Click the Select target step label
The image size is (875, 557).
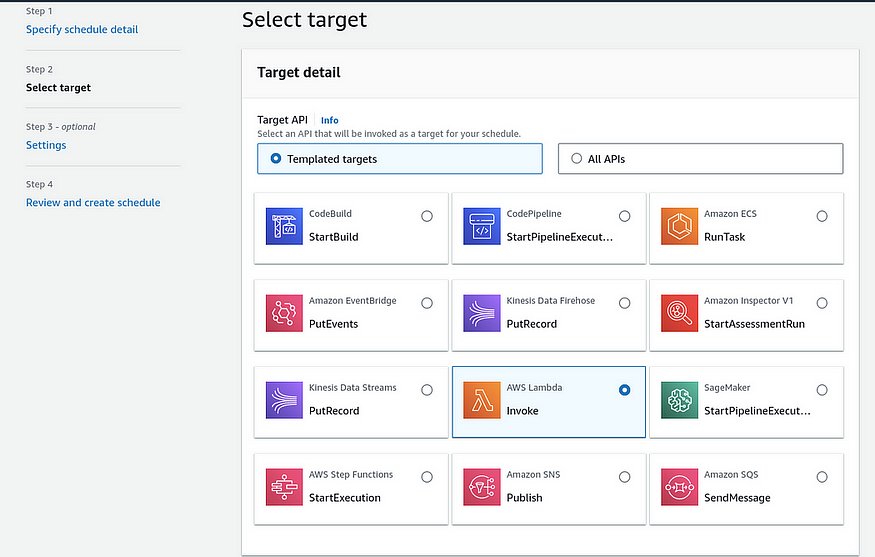58,88
